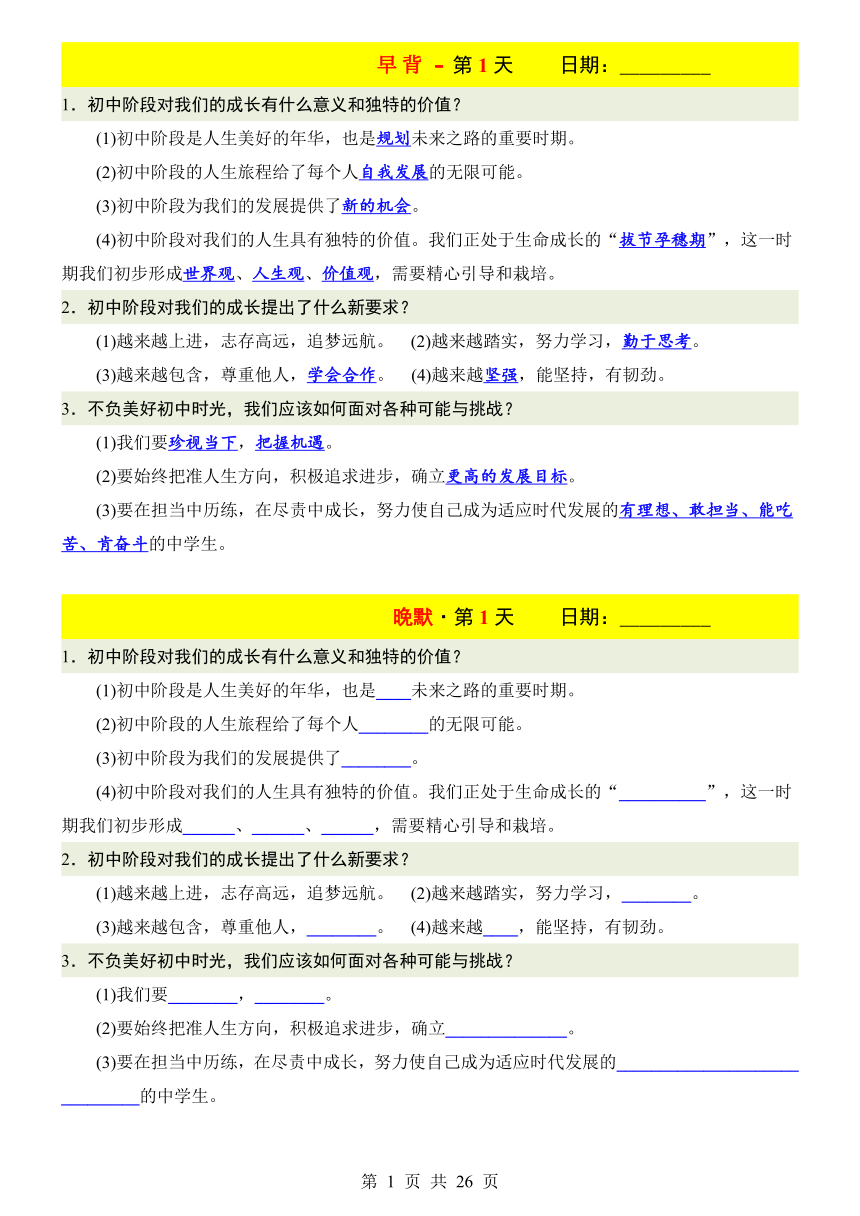Viewport: 860px width, 1216px height.
Task: Click the date blank in 晚默 header
Action: (665, 619)
